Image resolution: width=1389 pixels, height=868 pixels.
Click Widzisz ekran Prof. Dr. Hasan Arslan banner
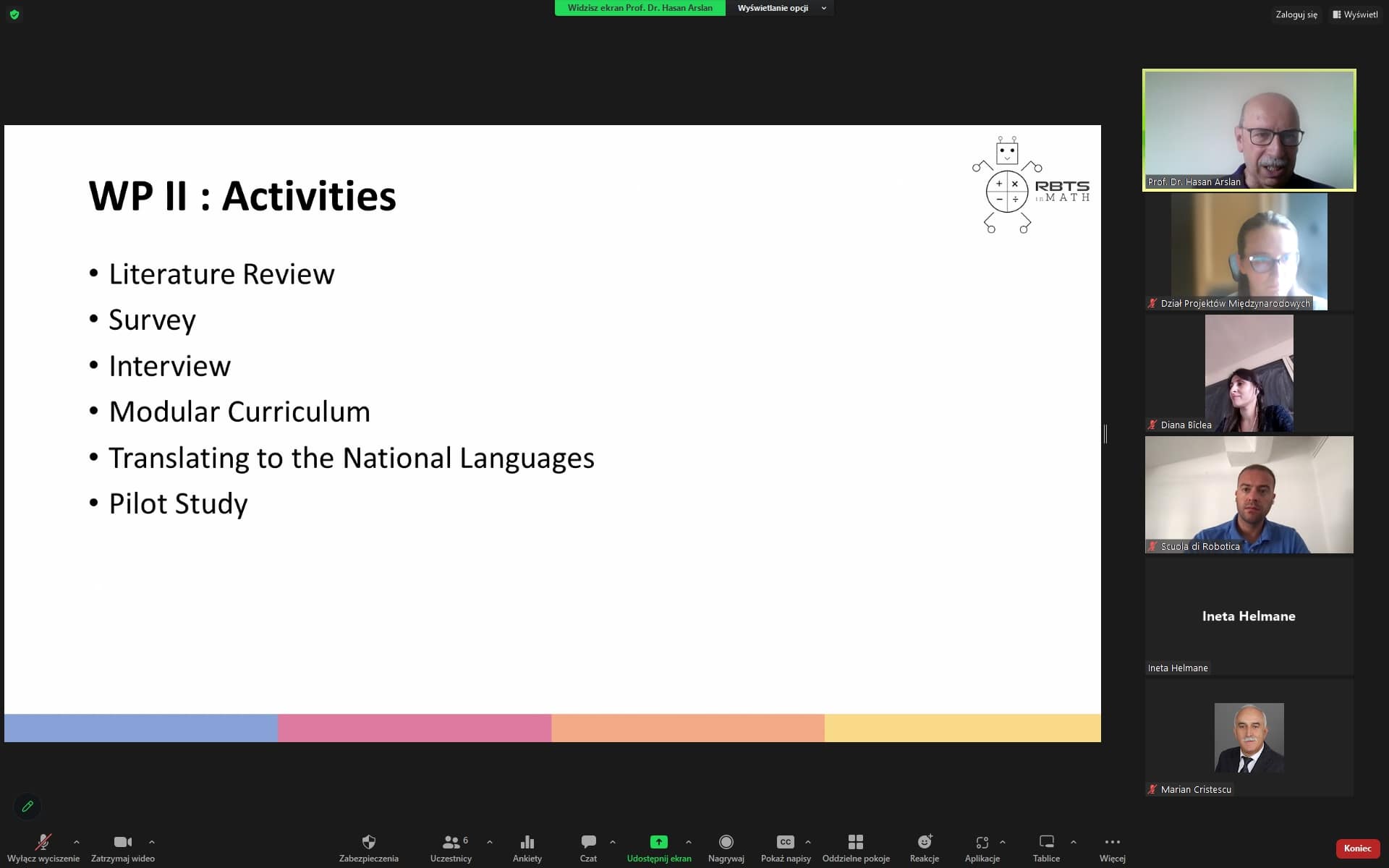tap(640, 8)
